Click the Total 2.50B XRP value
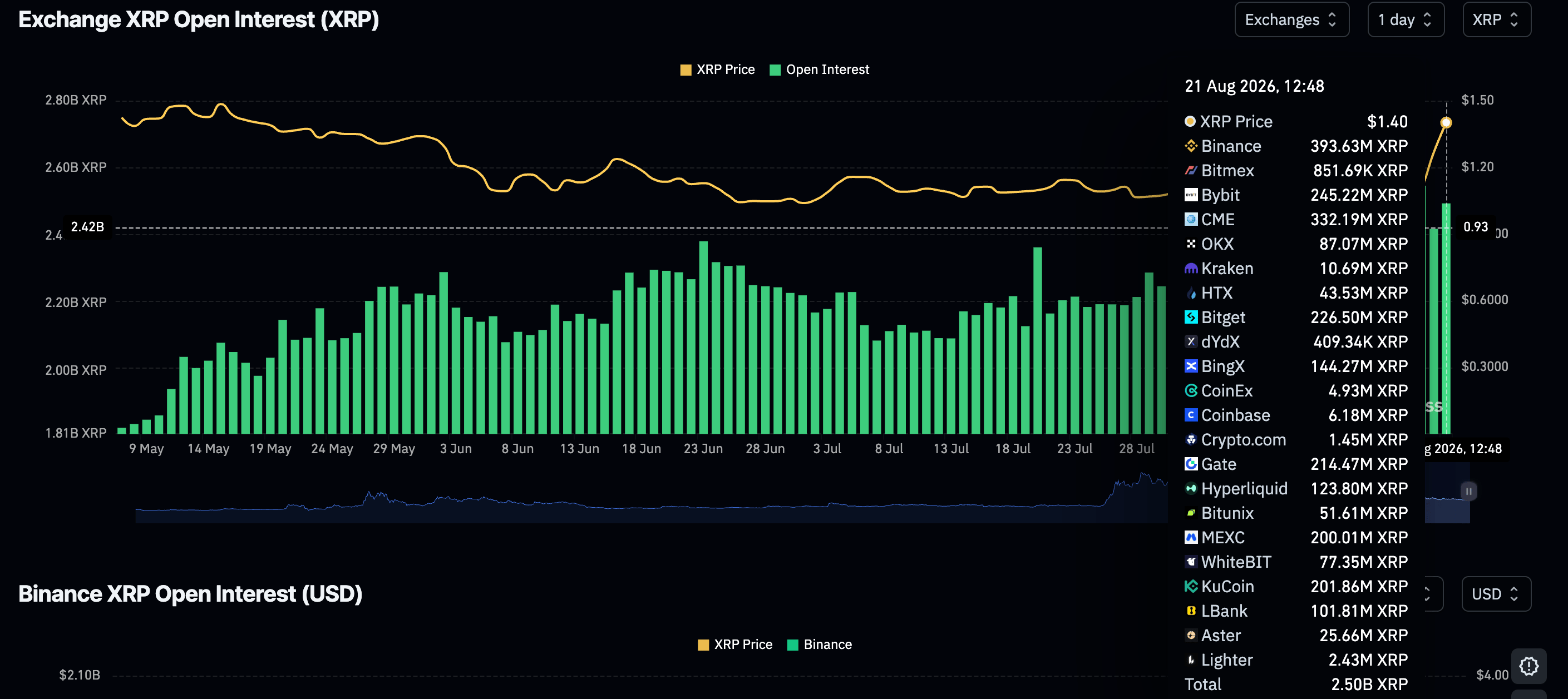 [x=1369, y=685]
